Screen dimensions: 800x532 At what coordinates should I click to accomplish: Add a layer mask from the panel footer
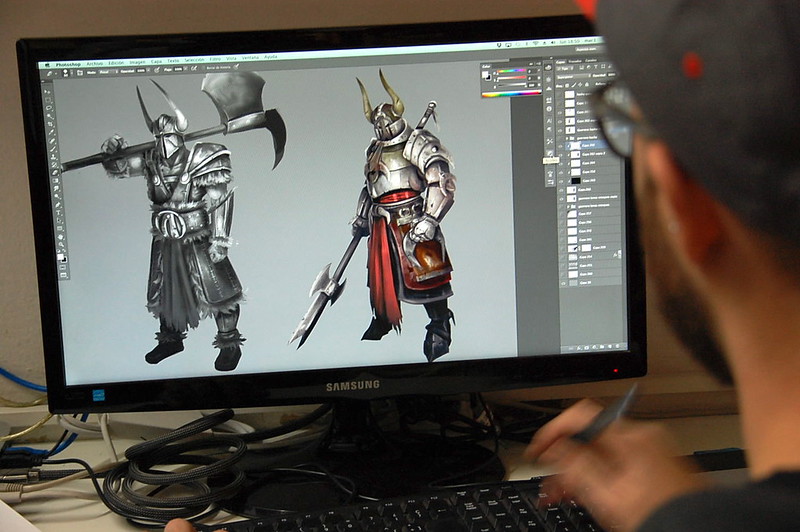coord(587,347)
